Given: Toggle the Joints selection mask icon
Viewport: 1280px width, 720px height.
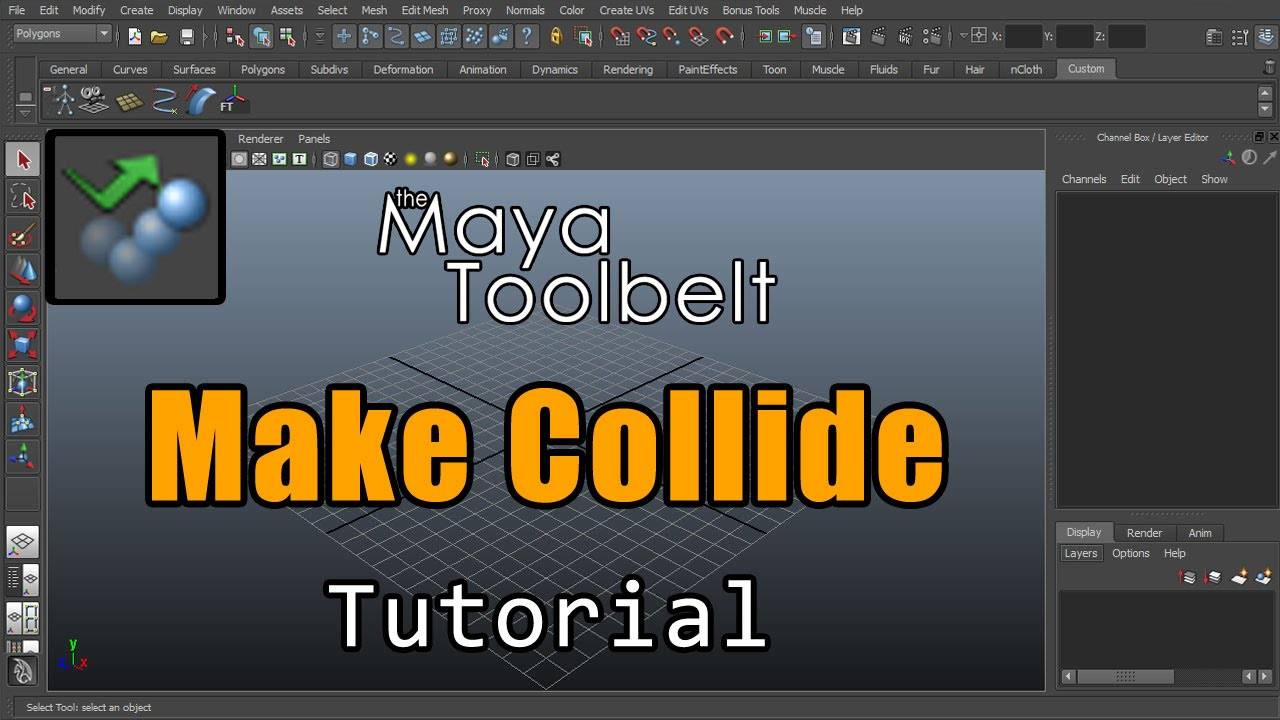Looking at the screenshot, I should pyautogui.click(x=370, y=36).
